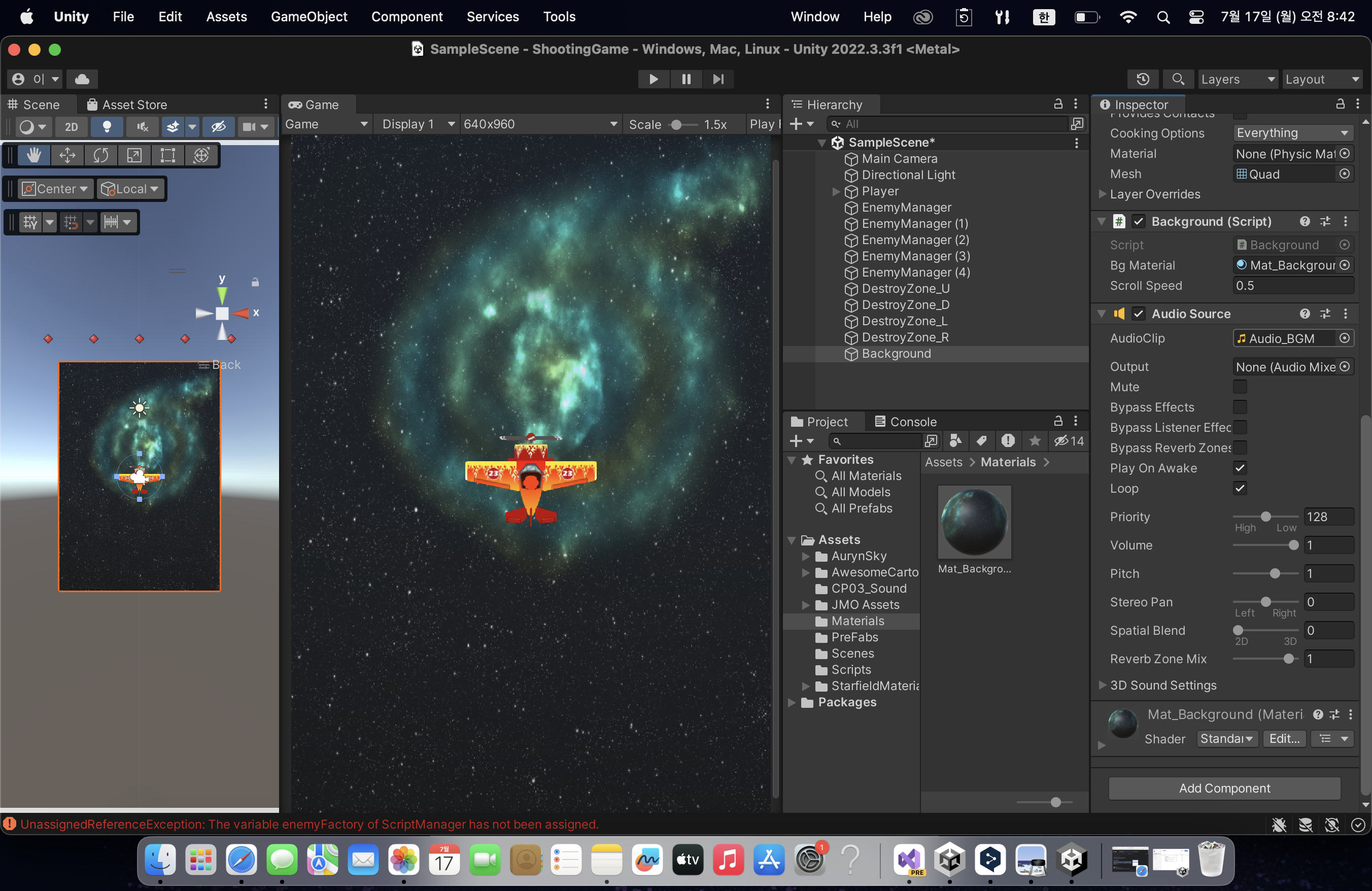Open Undo History clock icon
Viewport: 1372px width, 891px height.
click(1143, 79)
